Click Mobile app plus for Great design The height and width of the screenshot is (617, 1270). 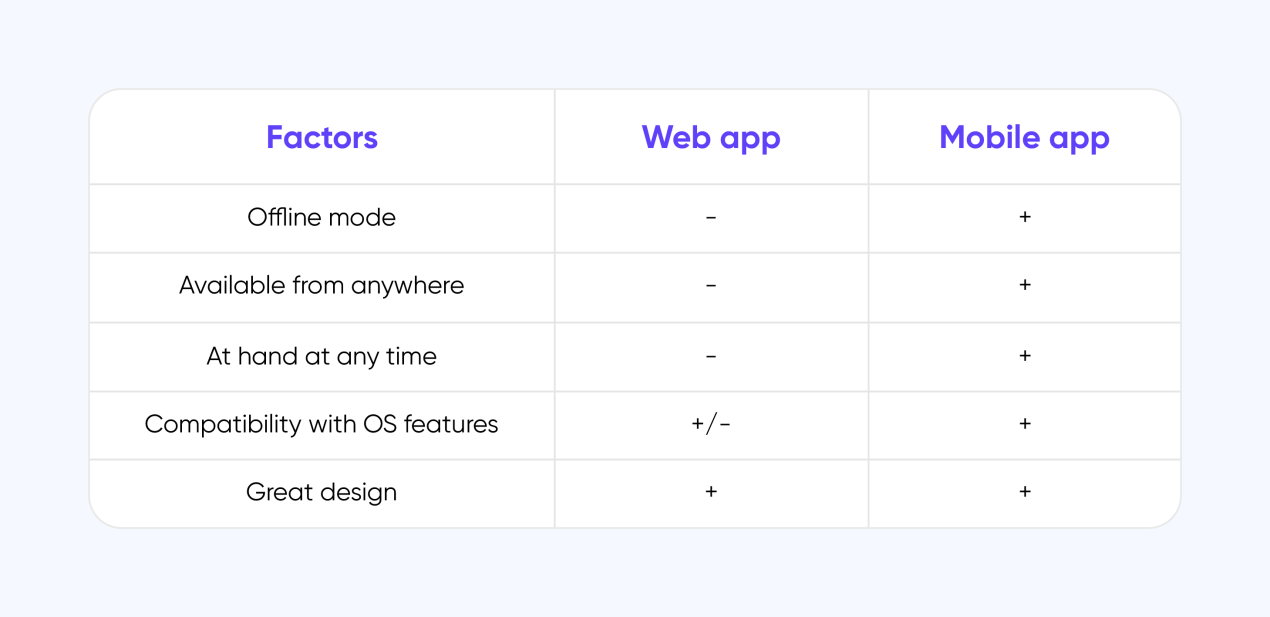coord(1025,491)
